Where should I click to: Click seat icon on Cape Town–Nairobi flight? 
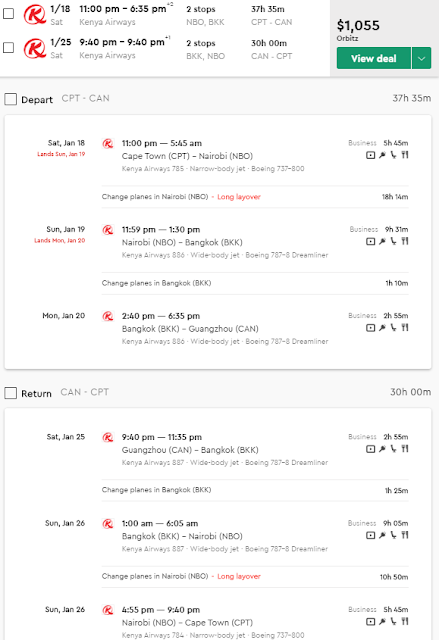[393, 155]
